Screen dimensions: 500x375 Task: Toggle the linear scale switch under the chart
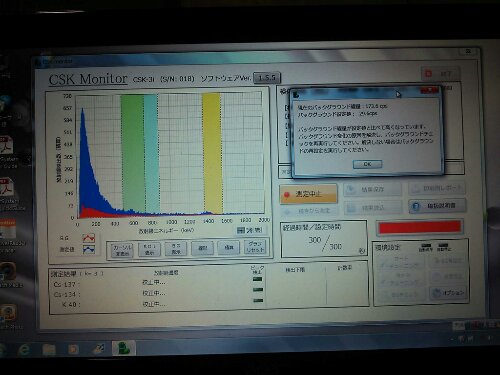tap(250, 230)
